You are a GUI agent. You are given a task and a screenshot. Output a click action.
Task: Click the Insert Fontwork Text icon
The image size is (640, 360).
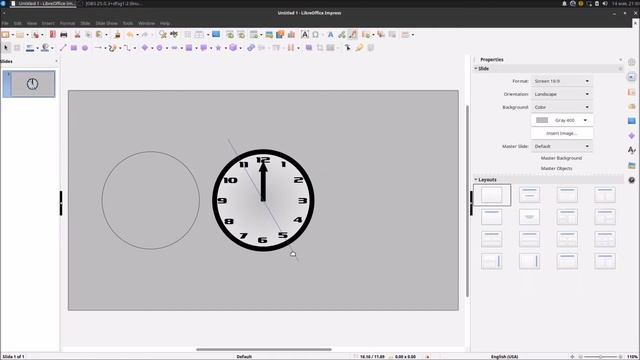pyautogui.click(x=331, y=35)
